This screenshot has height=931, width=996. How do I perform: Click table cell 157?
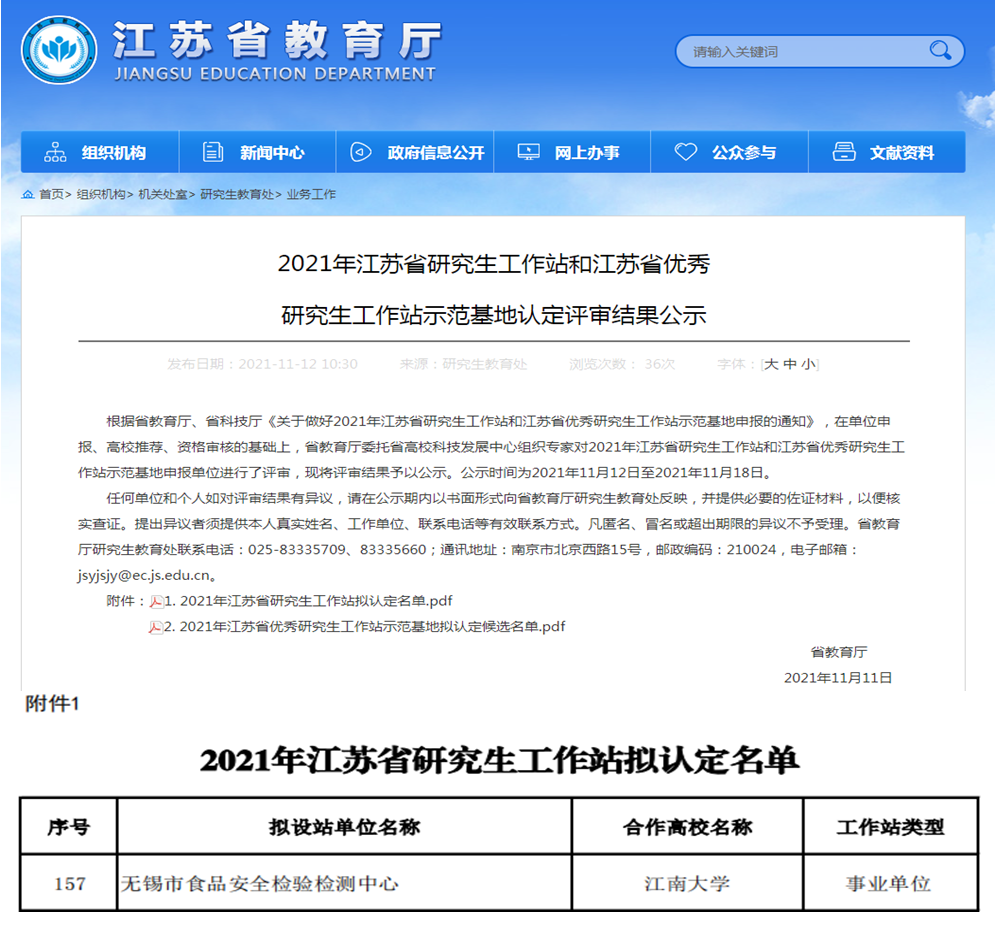pos(70,883)
